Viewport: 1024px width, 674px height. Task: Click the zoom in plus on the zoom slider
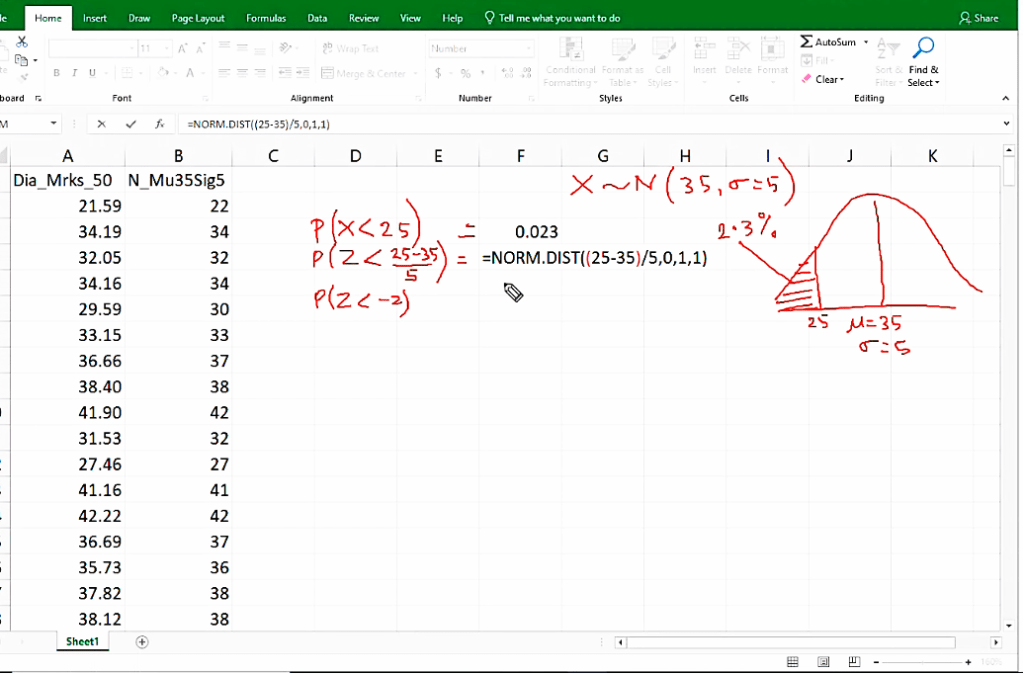coord(968,662)
